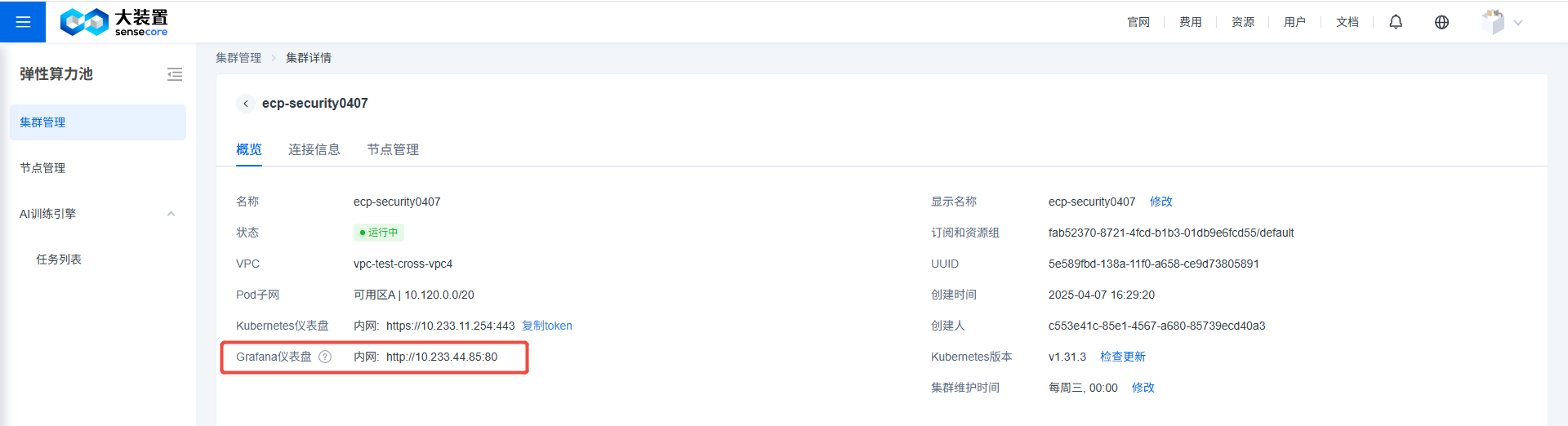Switch to the 连接信息 tab
This screenshot has width=1568, height=426.
coord(314,149)
